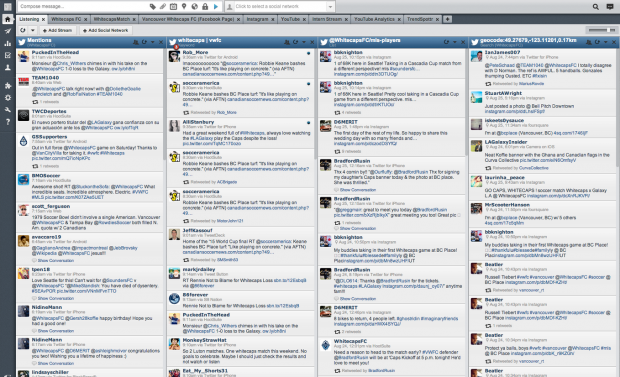This screenshot has height=377, width=620.
Task: Open the mls-players stream options arrow
Action: 455,42
